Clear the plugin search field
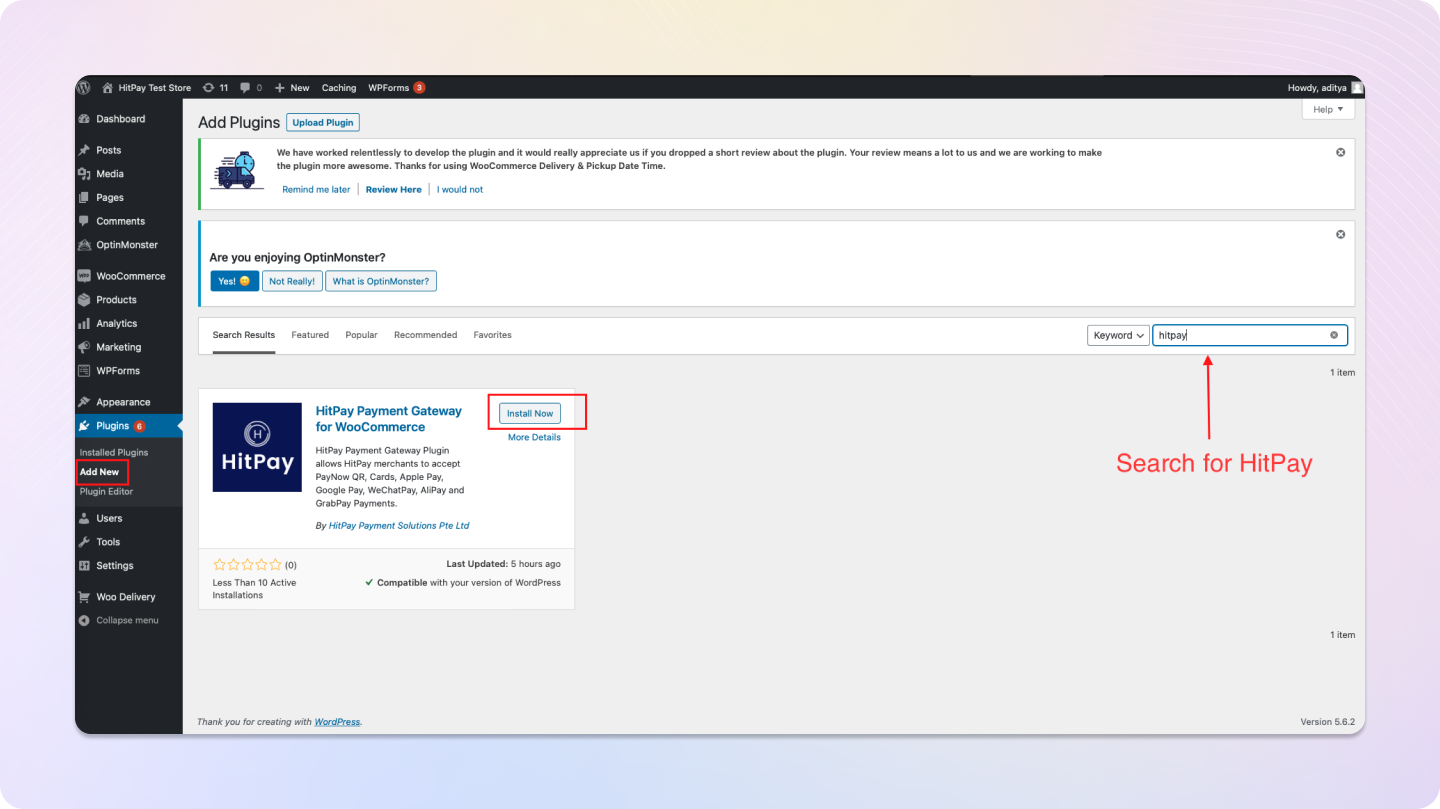1440x809 pixels. (1334, 335)
